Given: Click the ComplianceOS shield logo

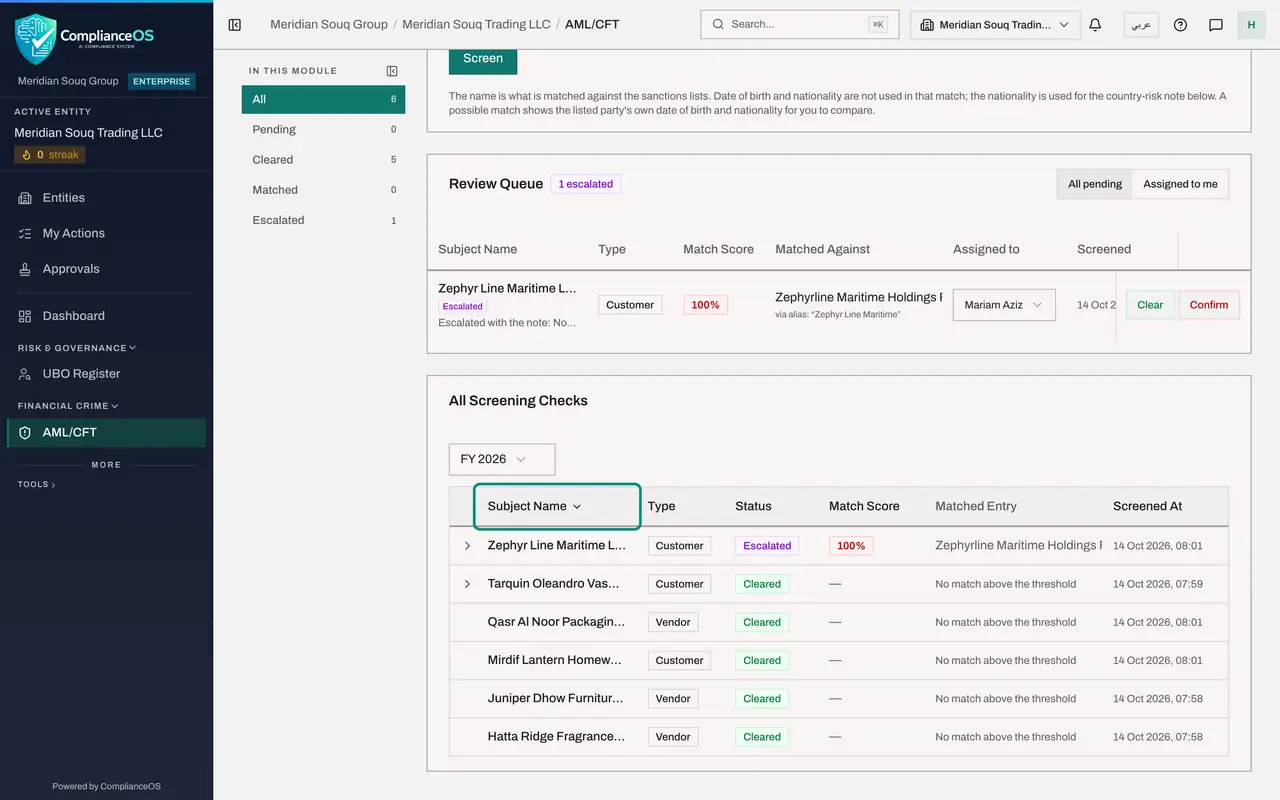Looking at the screenshot, I should coord(36,38).
